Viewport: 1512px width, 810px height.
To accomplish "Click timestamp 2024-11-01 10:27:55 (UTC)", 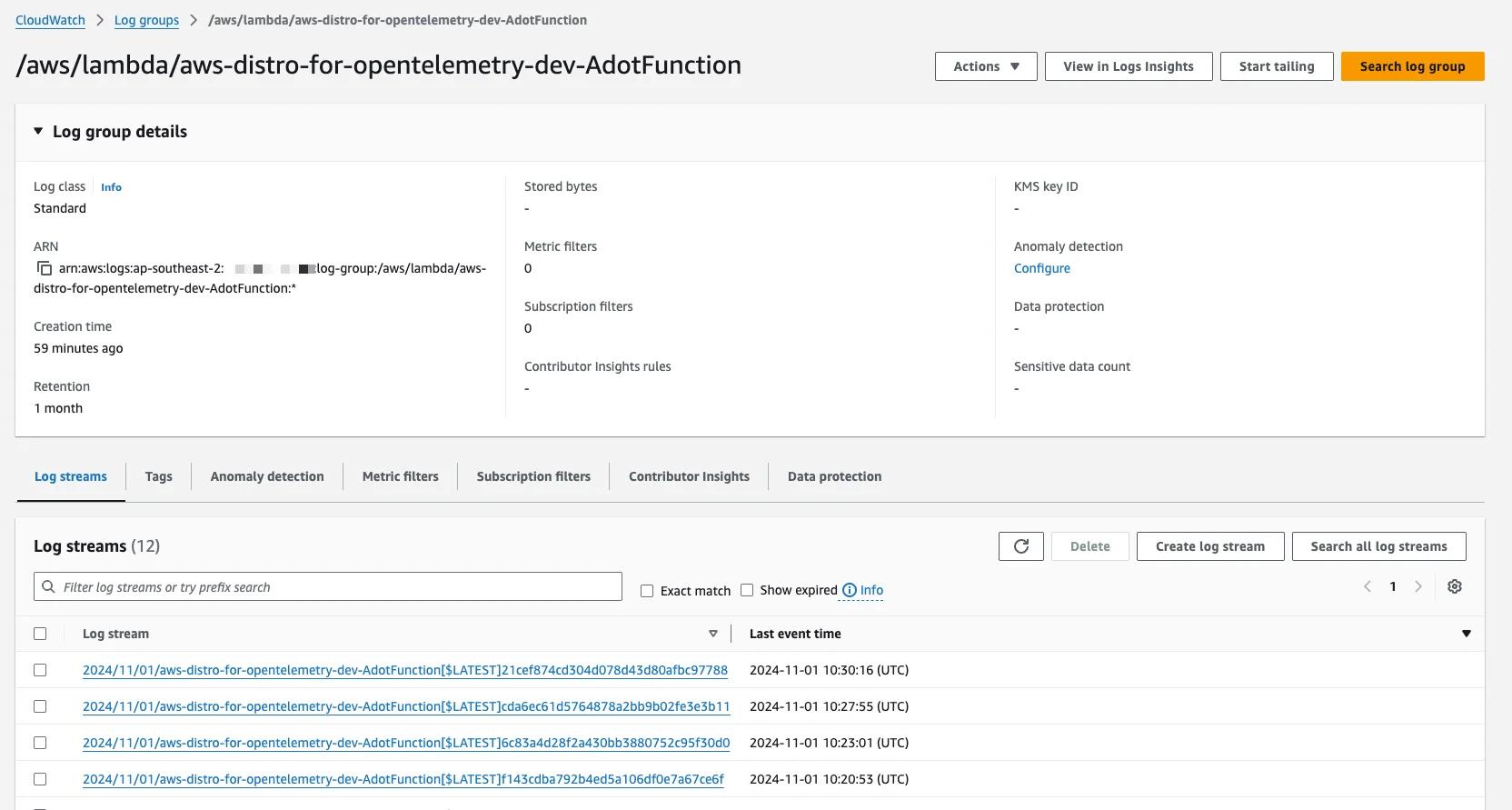I will pyautogui.click(x=829, y=706).
